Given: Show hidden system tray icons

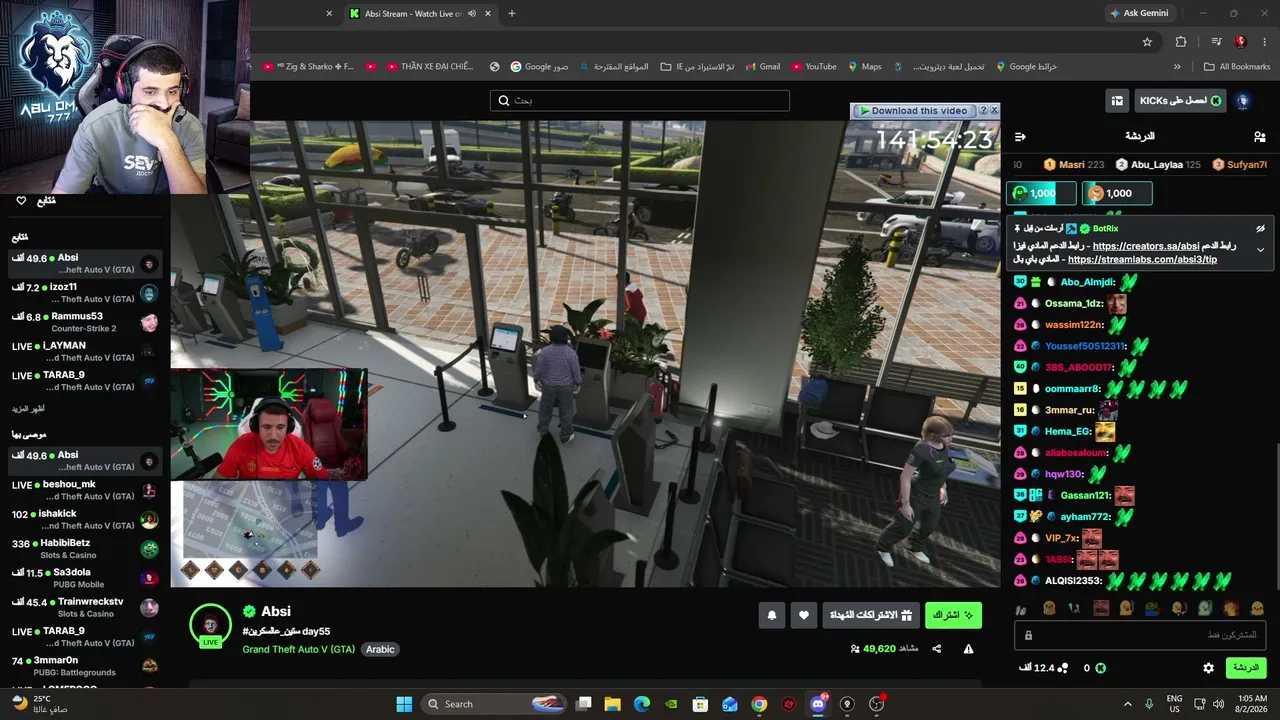Looking at the screenshot, I should click(x=1128, y=704).
